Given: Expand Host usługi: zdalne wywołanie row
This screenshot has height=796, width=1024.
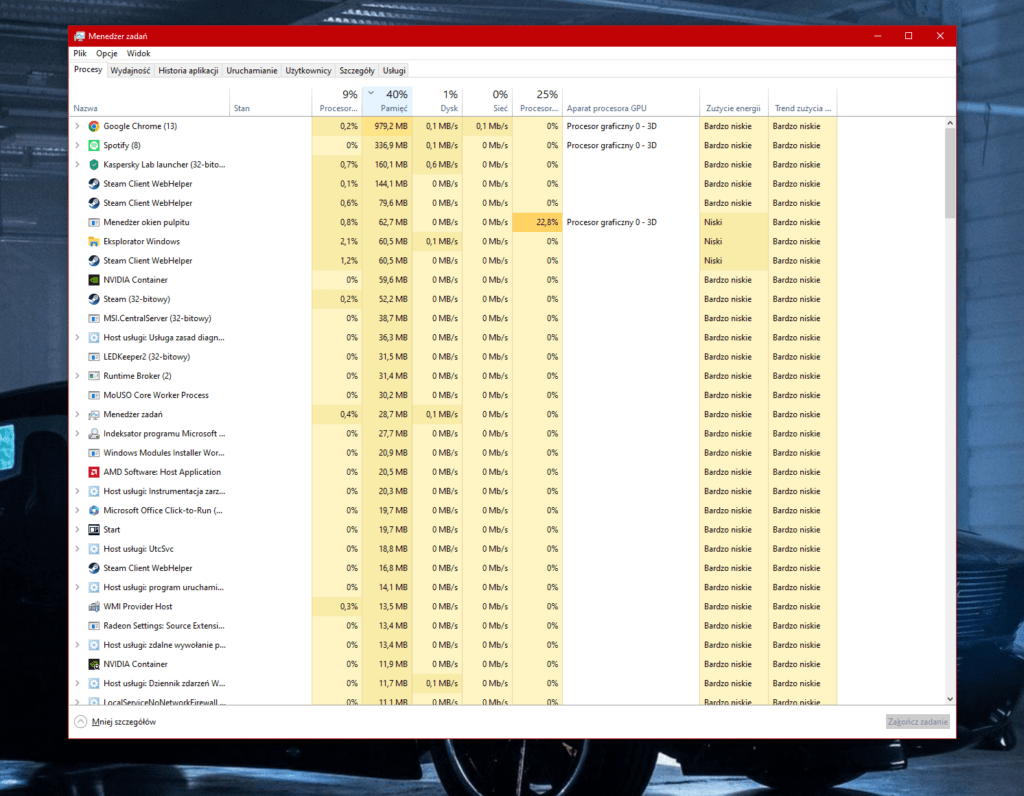Looking at the screenshot, I should point(77,645).
